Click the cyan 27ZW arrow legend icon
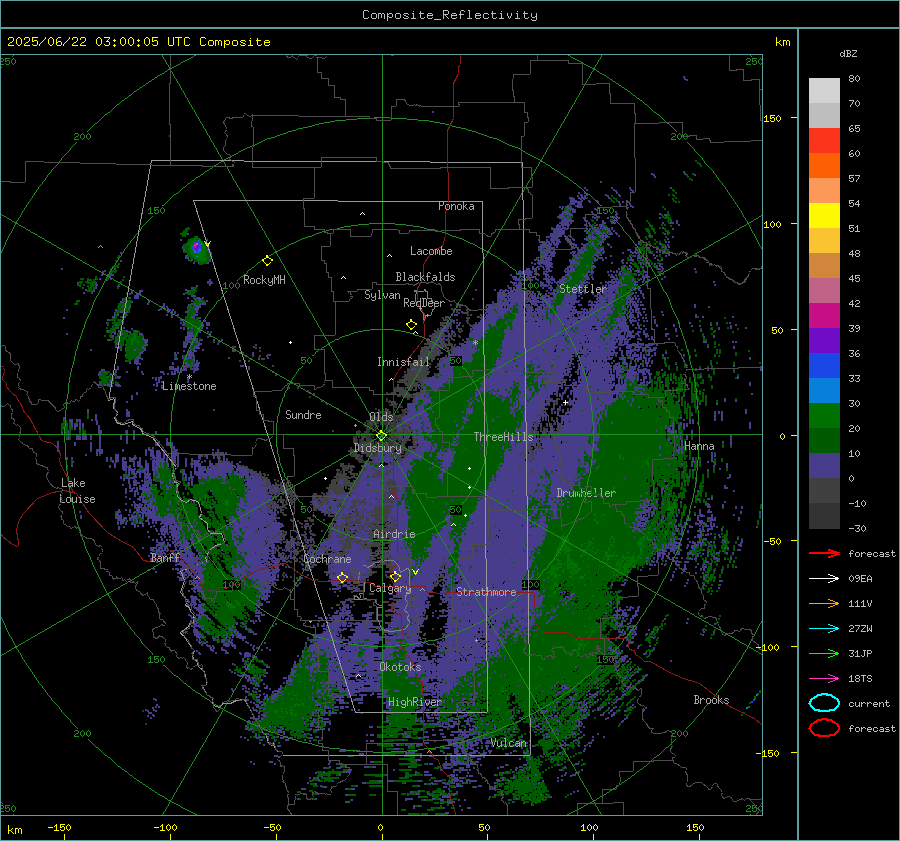Image resolution: width=900 pixels, height=841 pixels. click(x=824, y=629)
